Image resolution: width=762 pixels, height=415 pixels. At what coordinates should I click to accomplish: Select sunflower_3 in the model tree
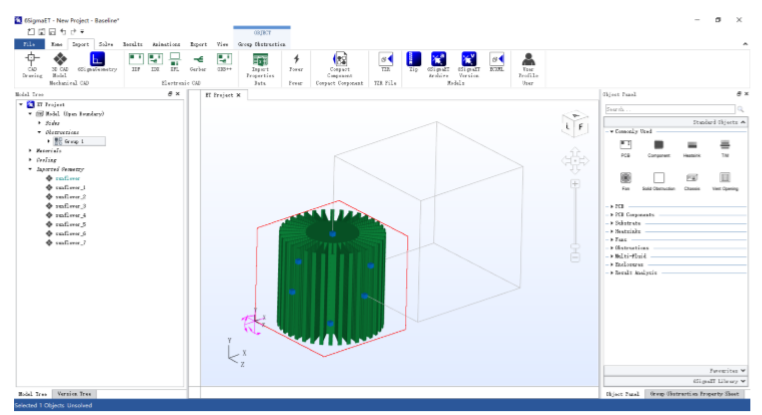(70, 206)
